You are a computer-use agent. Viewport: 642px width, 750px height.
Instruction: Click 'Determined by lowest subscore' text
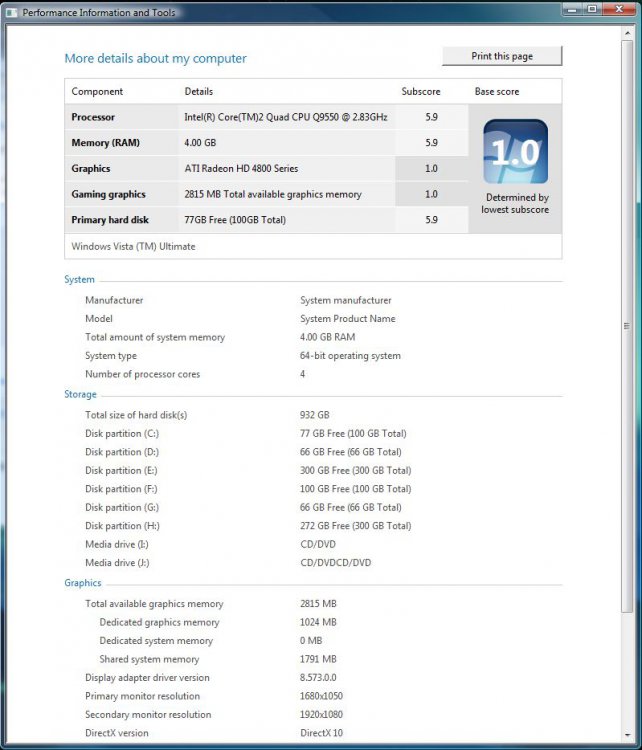coord(515,203)
